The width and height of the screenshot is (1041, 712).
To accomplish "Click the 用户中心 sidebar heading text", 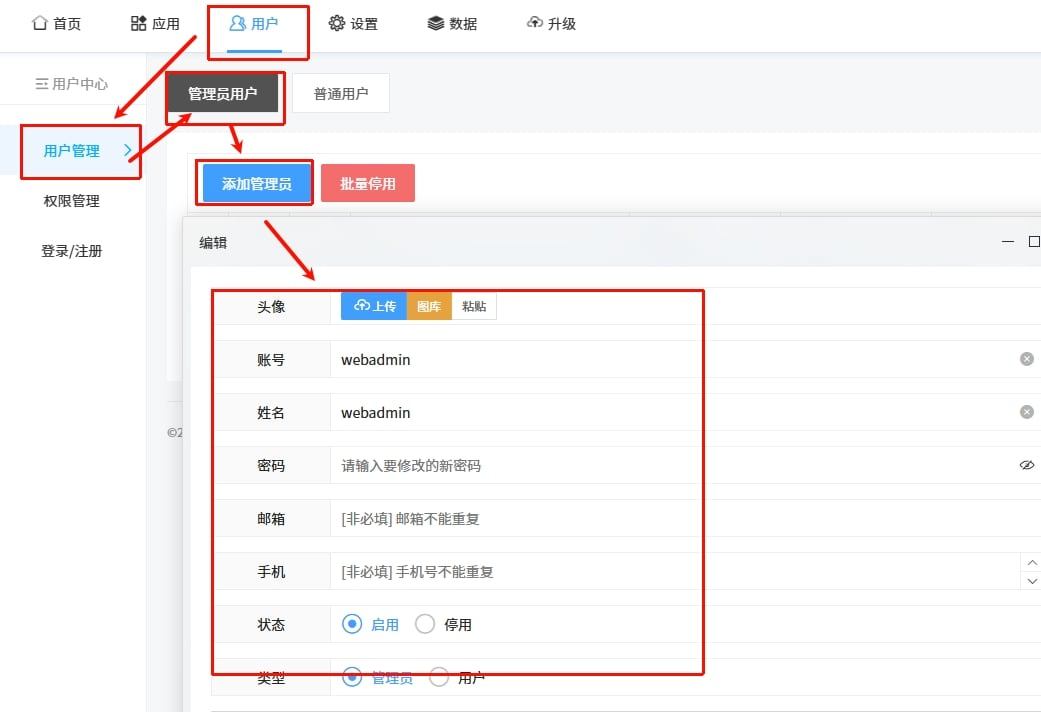I will [x=80, y=84].
